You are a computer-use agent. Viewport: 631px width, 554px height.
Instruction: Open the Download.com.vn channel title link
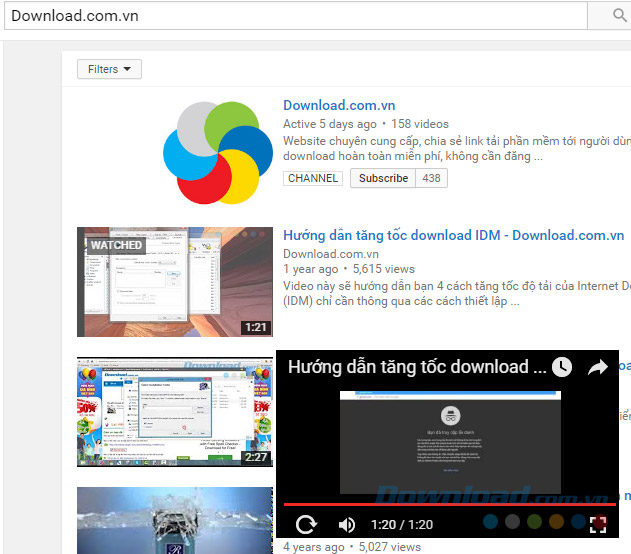[x=339, y=105]
